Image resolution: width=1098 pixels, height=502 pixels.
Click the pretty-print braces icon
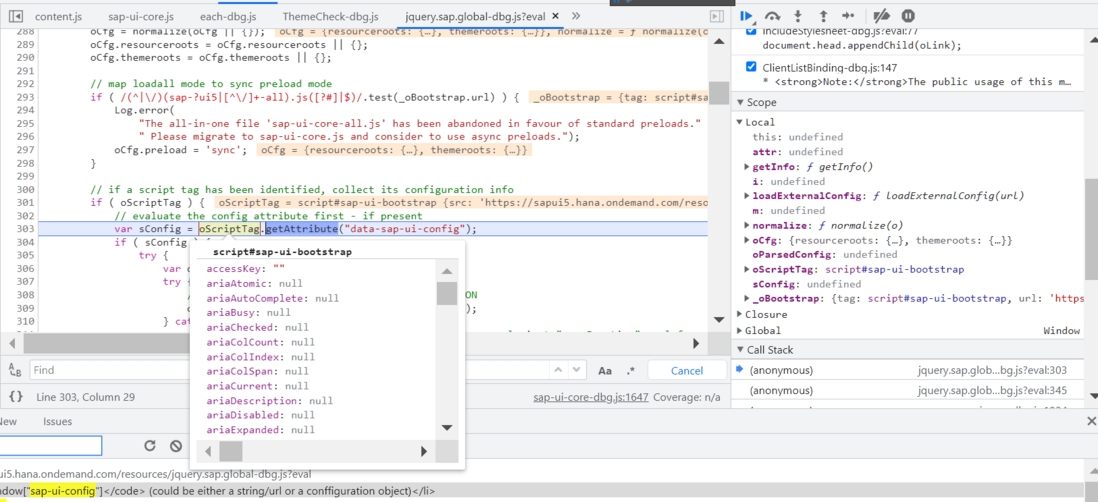click(x=15, y=397)
